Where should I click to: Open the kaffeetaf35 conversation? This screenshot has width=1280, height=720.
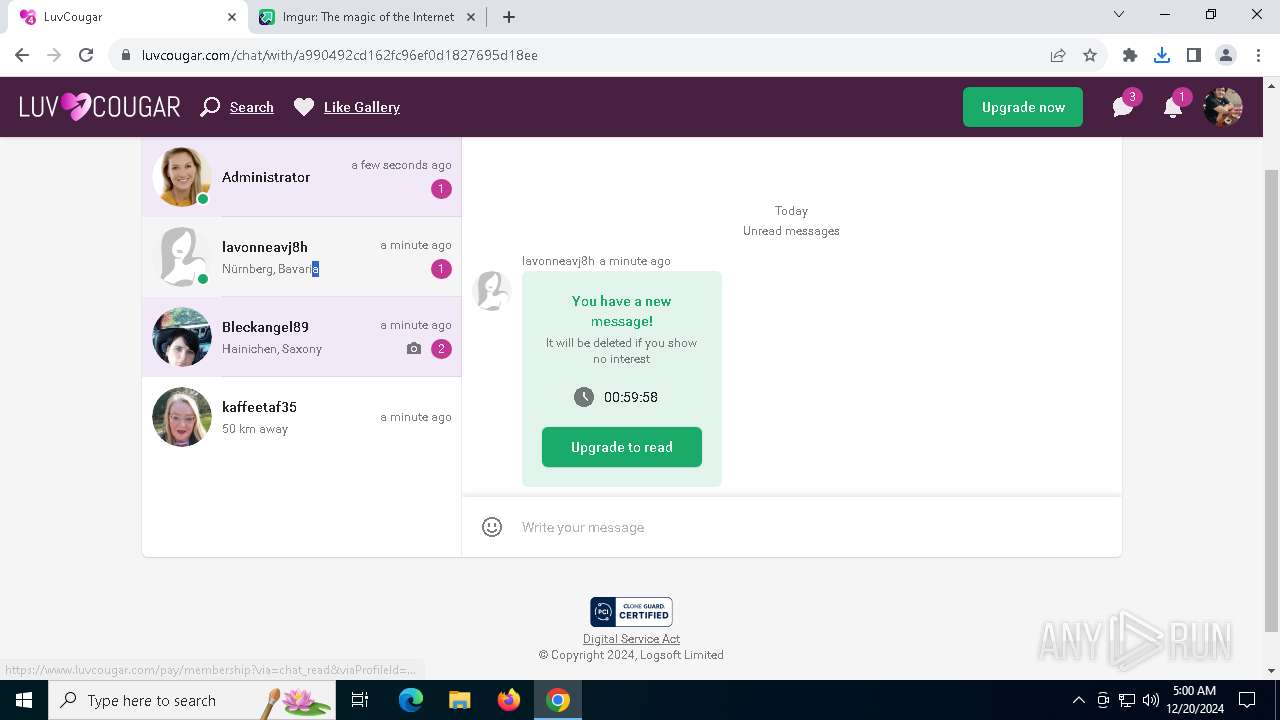coord(301,417)
